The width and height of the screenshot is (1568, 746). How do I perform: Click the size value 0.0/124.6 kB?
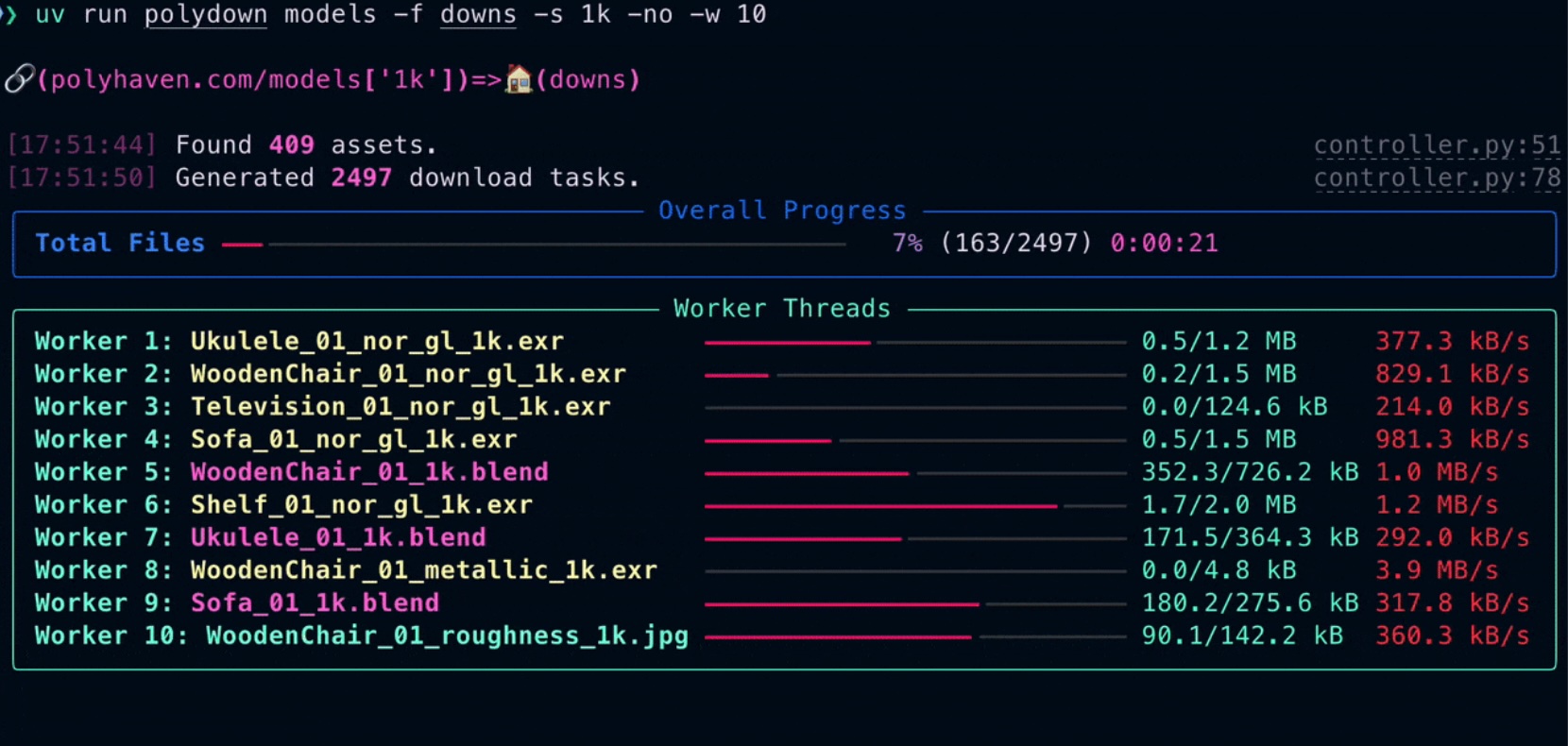tap(1235, 407)
